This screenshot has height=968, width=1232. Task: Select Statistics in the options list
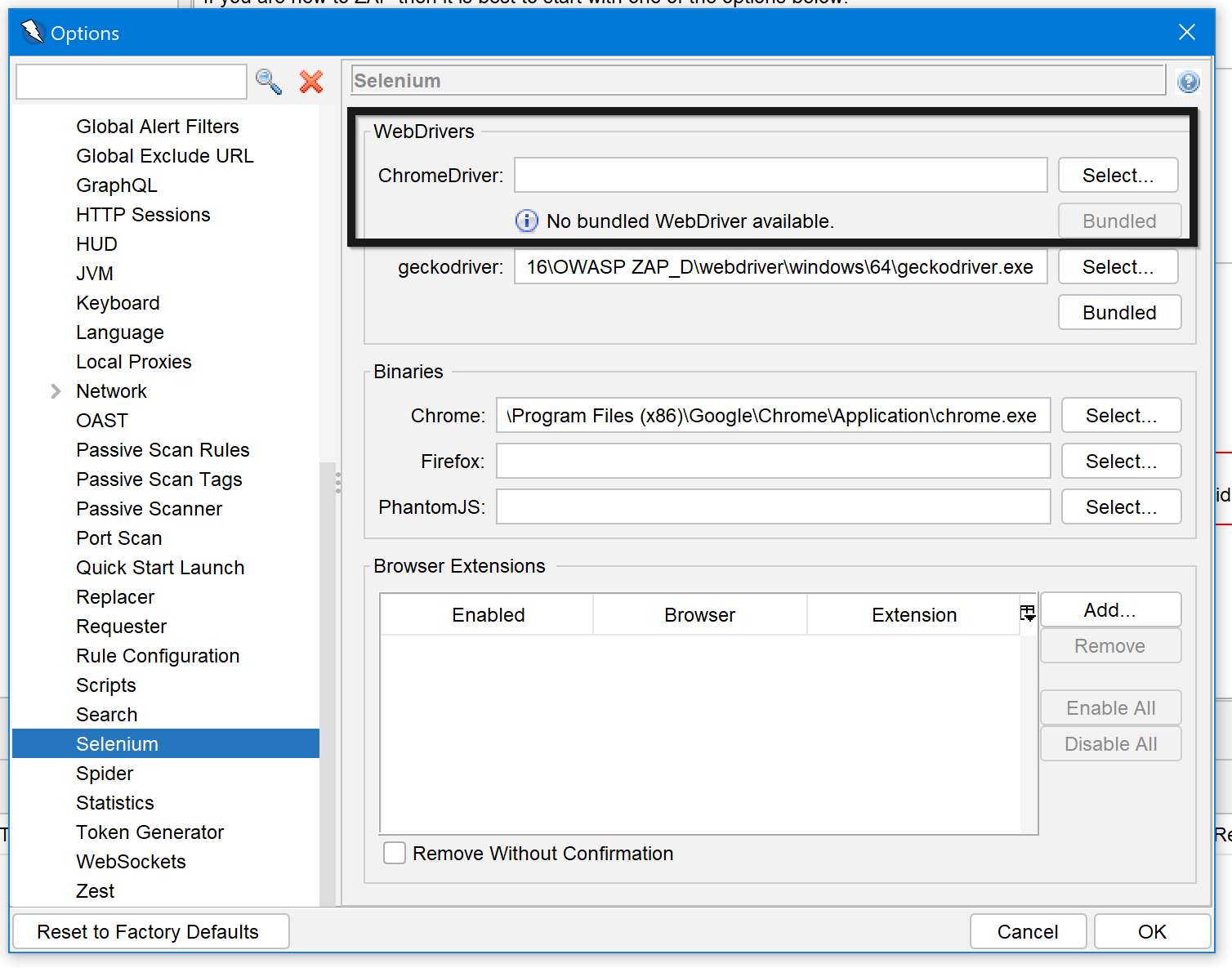[x=114, y=802]
